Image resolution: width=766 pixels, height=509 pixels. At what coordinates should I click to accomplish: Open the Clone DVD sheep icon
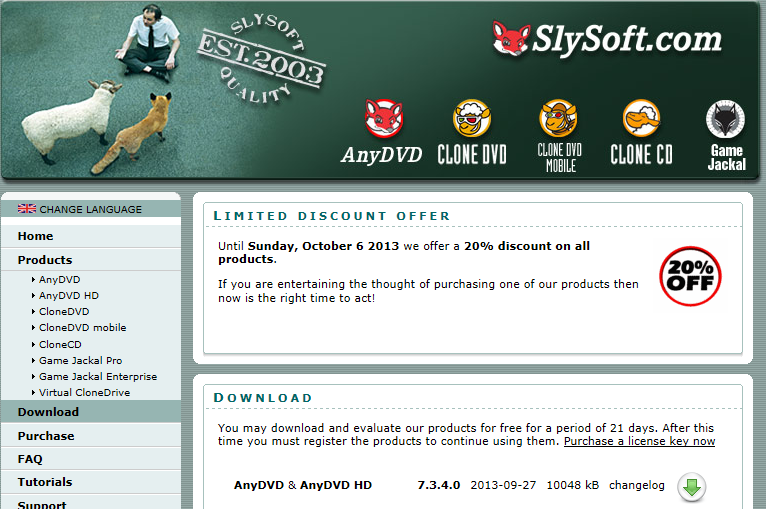tap(471, 118)
